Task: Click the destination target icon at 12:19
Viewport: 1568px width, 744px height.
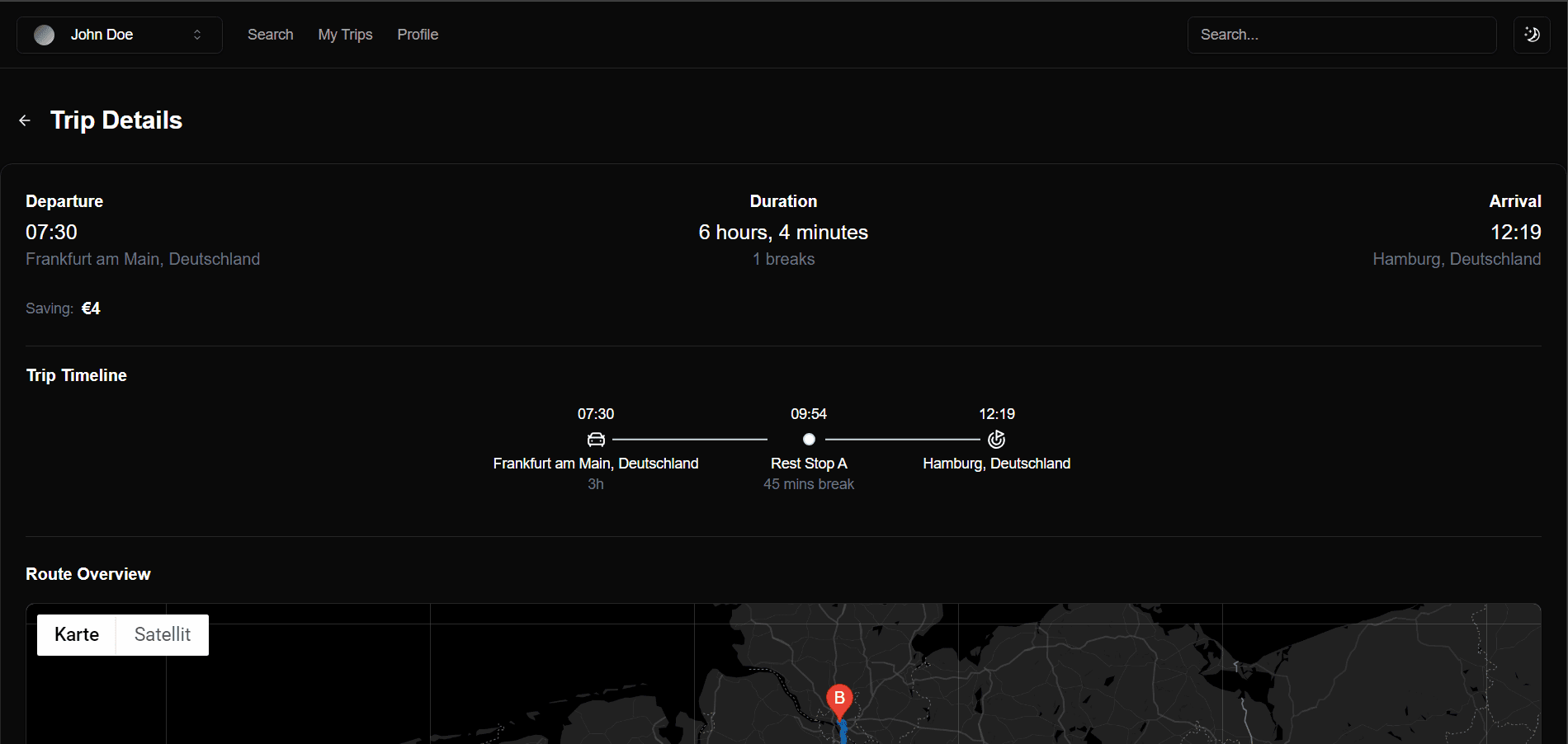Action: (997, 440)
